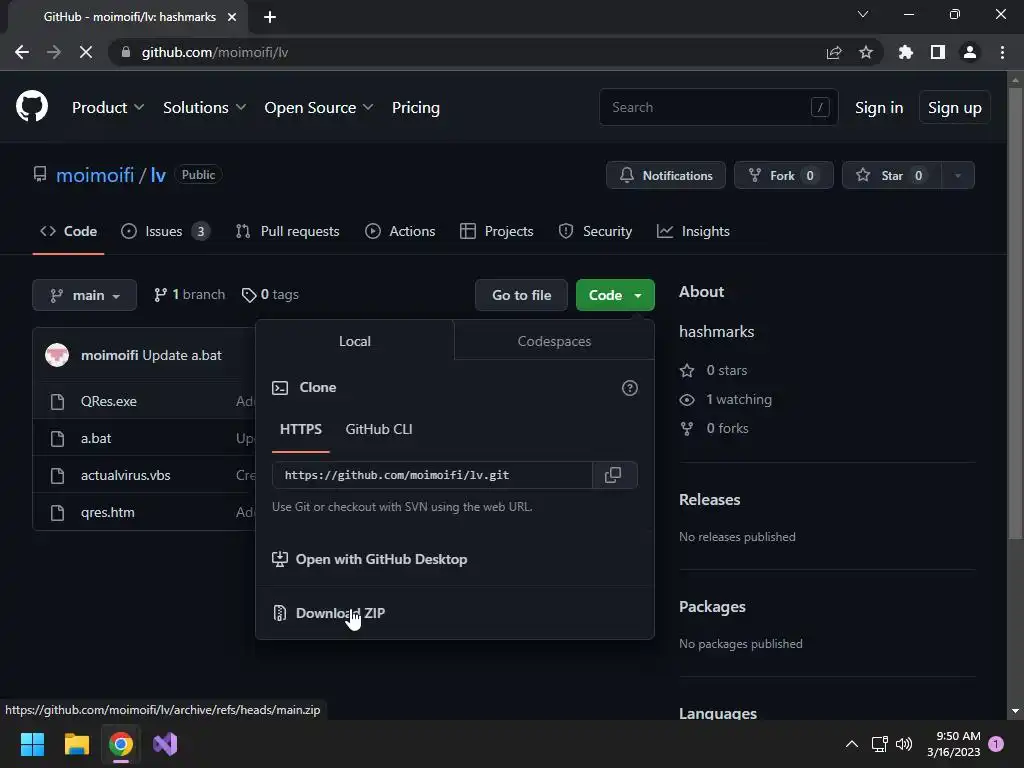
Task: Click the GitHub octocat logo
Action: point(31,106)
